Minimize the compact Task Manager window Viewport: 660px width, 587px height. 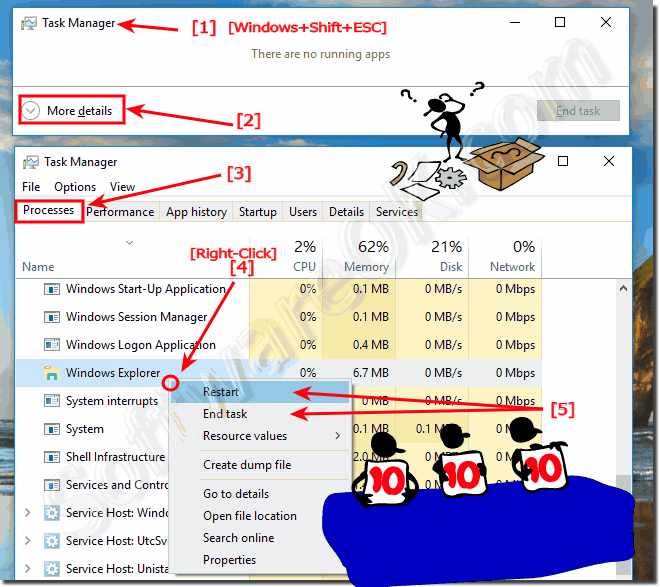(x=515, y=22)
